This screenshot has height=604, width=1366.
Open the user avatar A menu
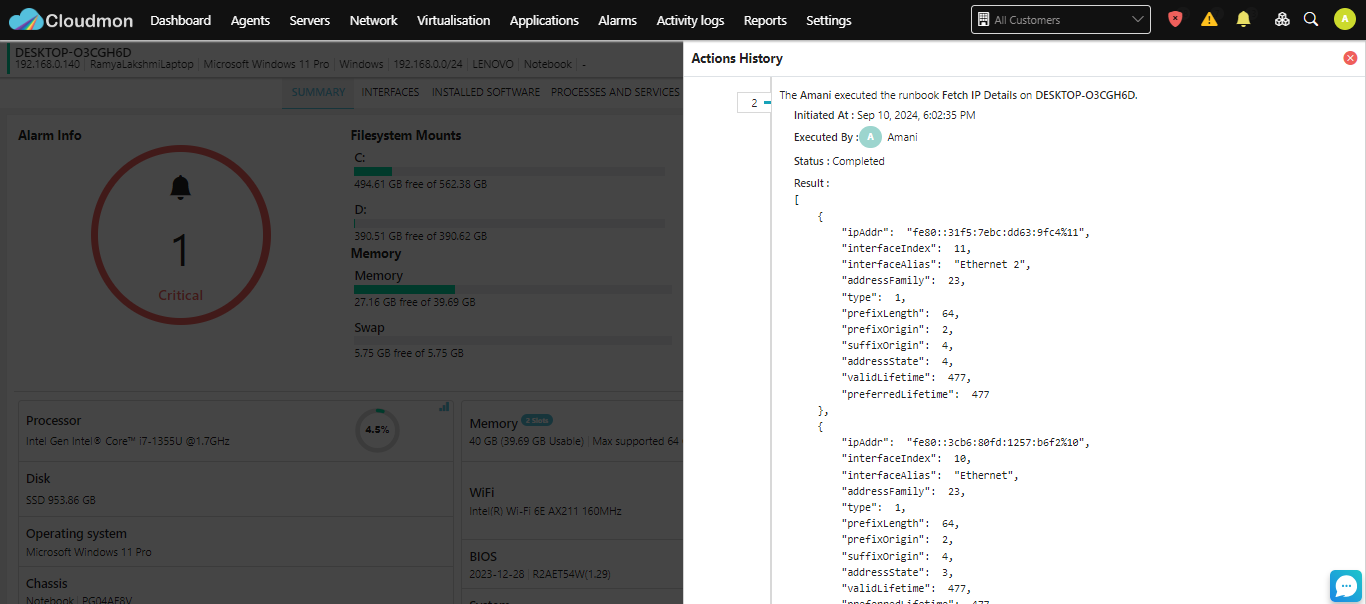click(1344, 19)
